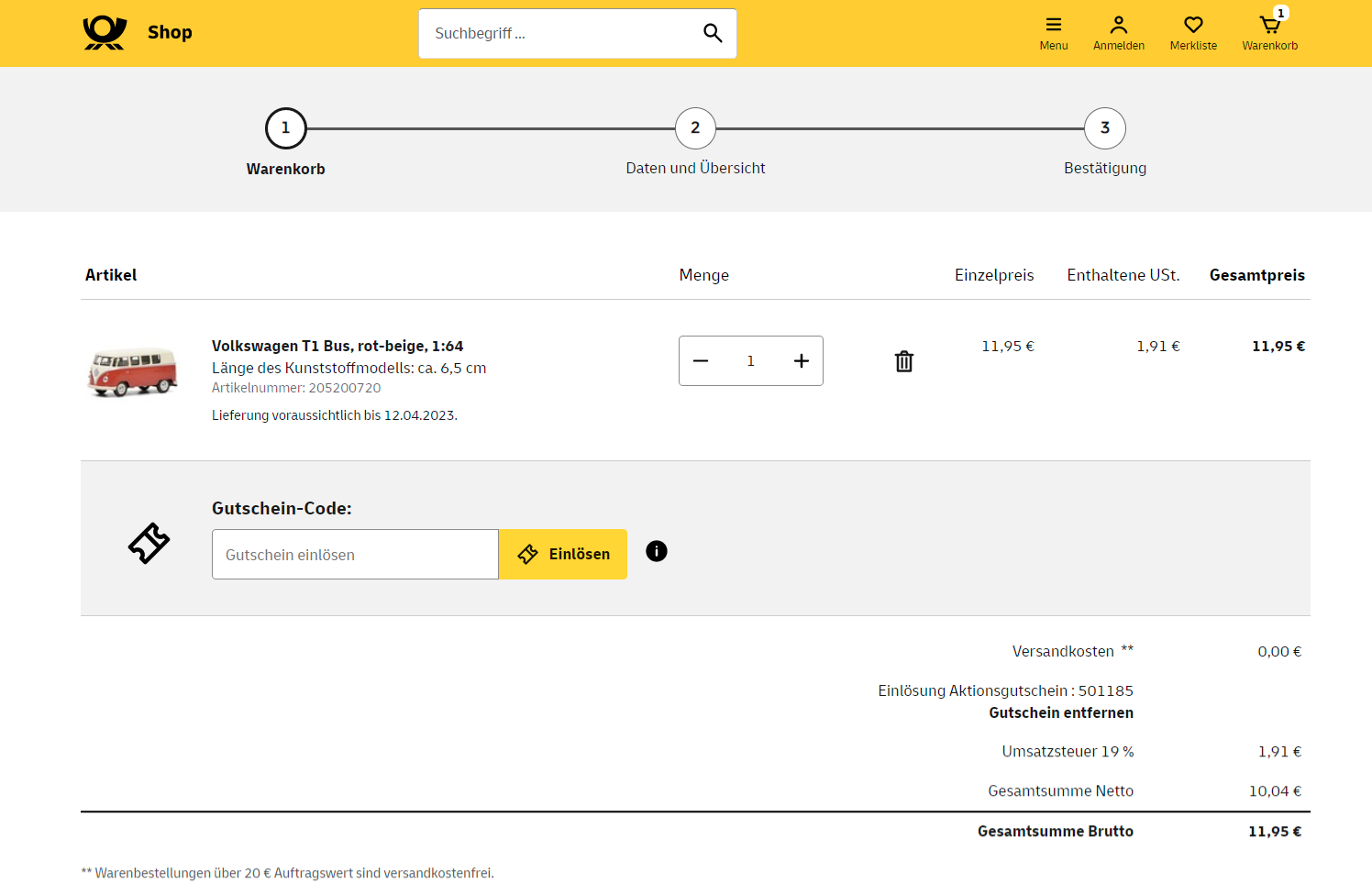This screenshot has width=1372, height=894.
Task: Remove item with trash can icon
Action: point(904,361)
